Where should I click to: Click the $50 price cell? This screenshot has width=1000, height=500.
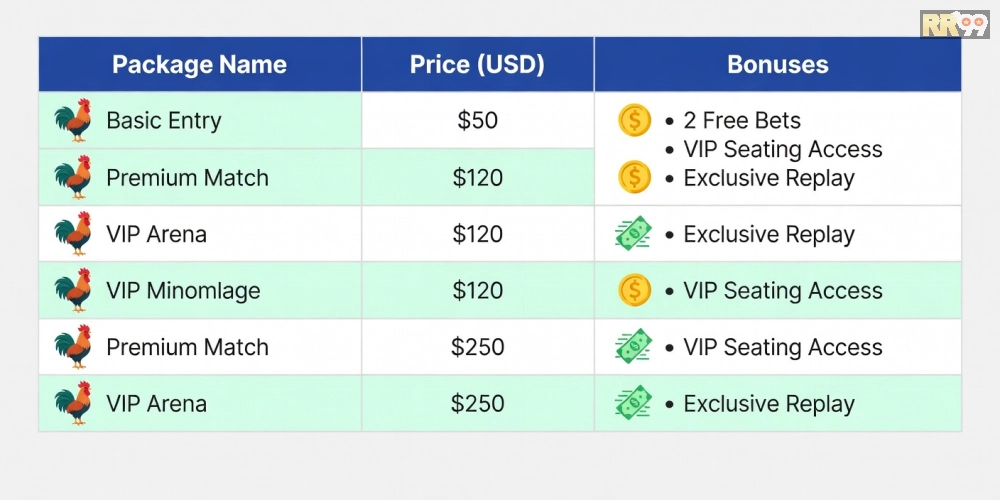477,121
